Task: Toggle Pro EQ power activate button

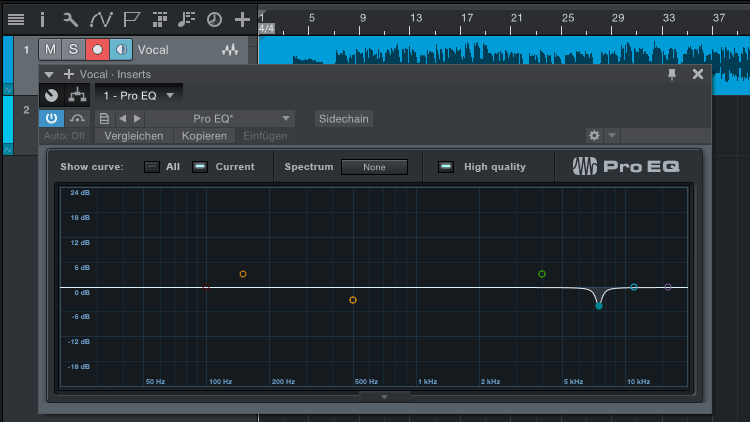Action: coord(51,118)
